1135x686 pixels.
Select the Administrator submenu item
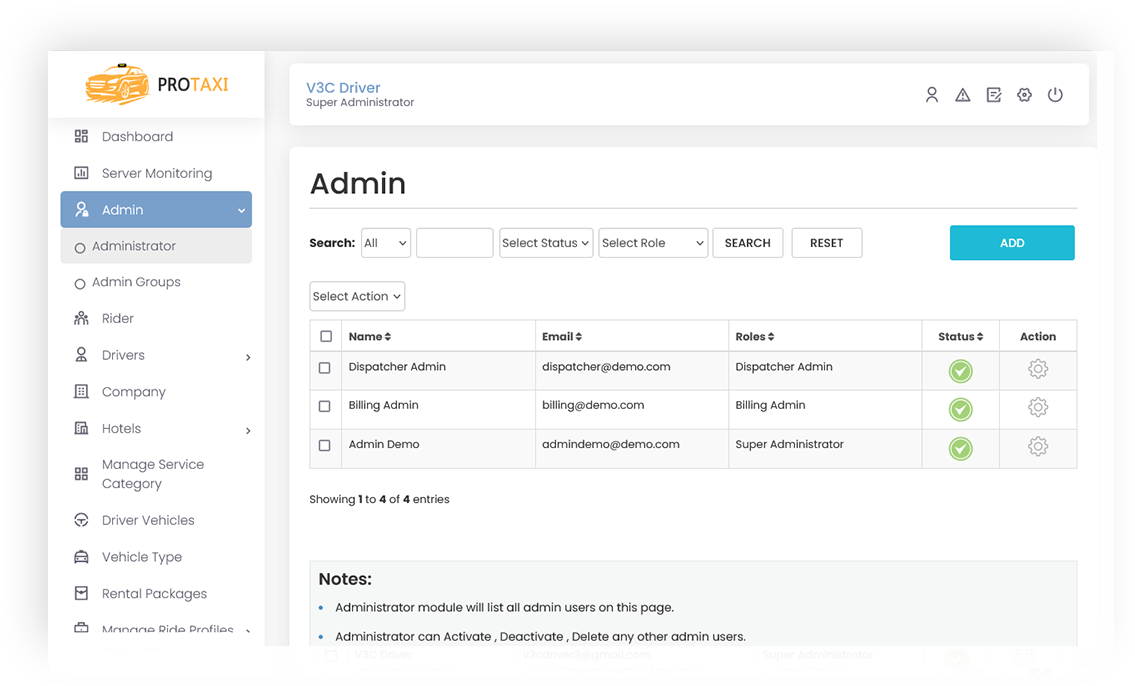(x=156, y=246)
